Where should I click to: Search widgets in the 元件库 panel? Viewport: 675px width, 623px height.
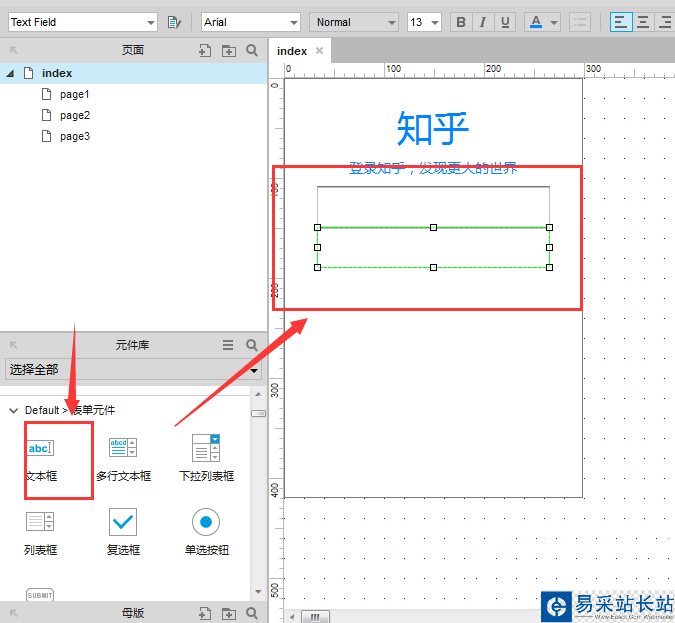(252, 345)
